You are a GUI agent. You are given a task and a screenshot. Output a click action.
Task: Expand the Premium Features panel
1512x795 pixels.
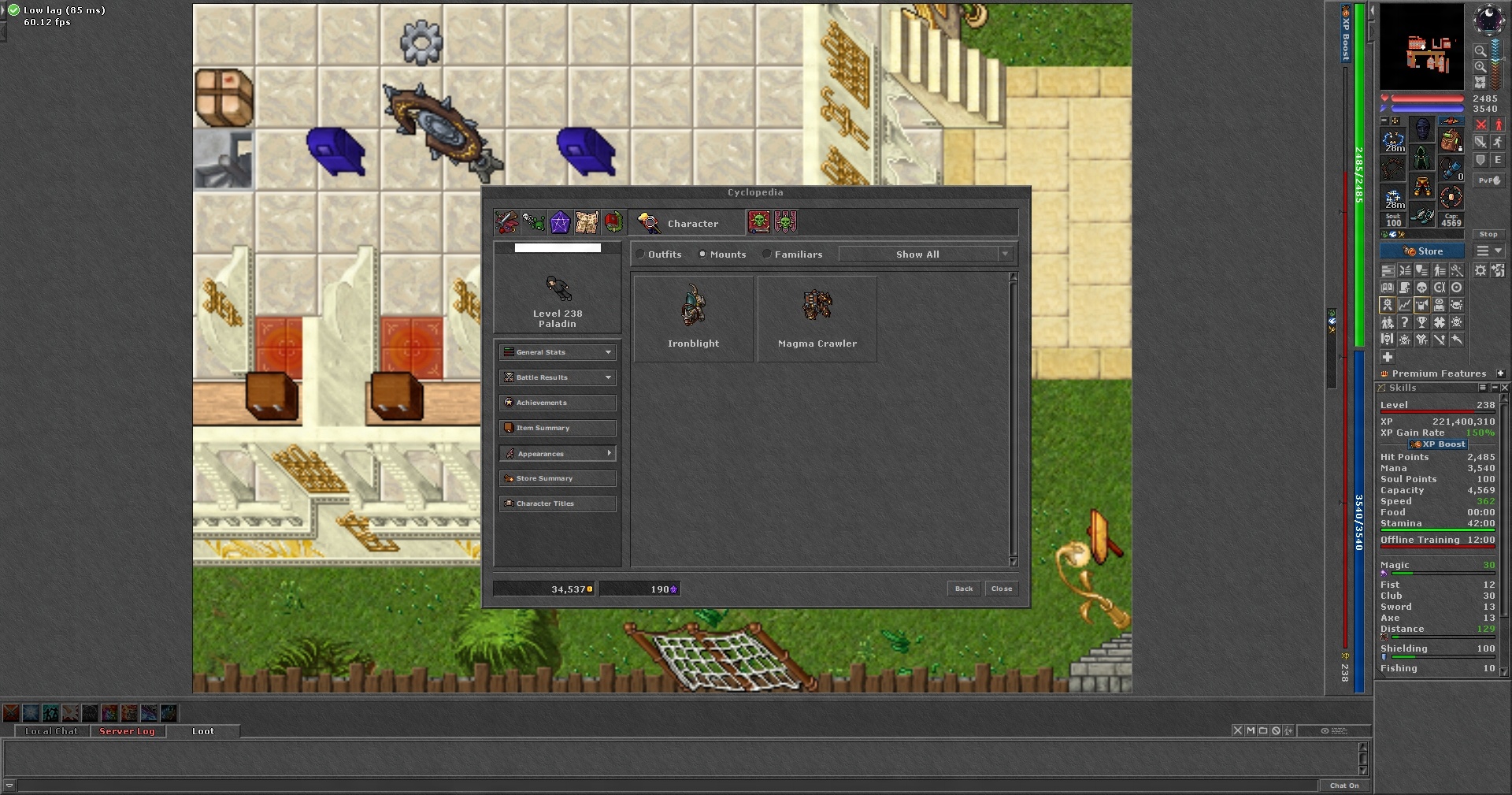click(1500, 373)
